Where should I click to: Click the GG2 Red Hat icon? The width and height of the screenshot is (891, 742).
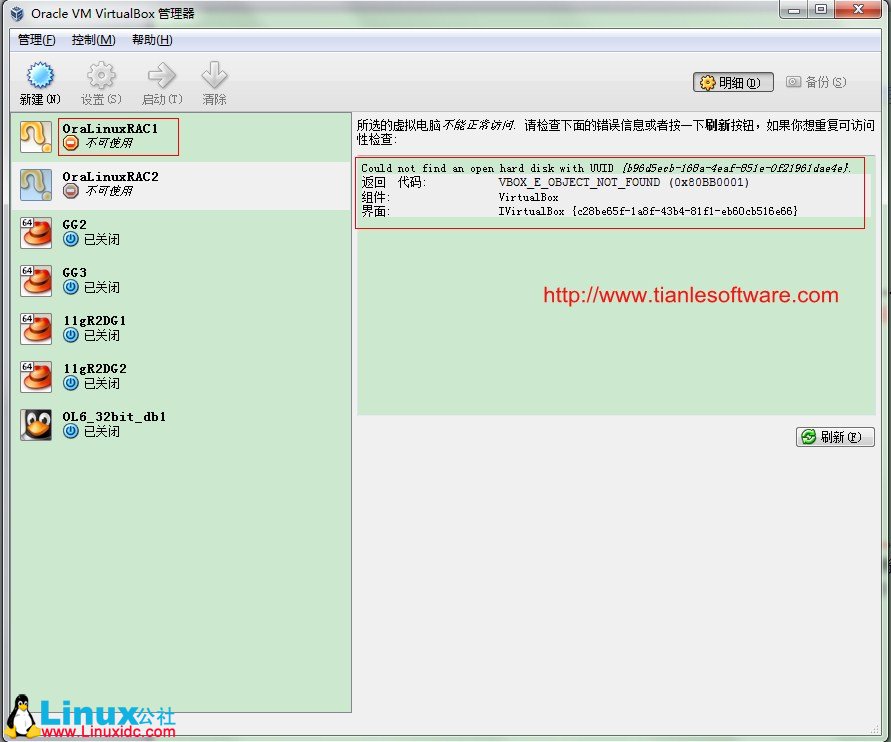click(36, 233)
